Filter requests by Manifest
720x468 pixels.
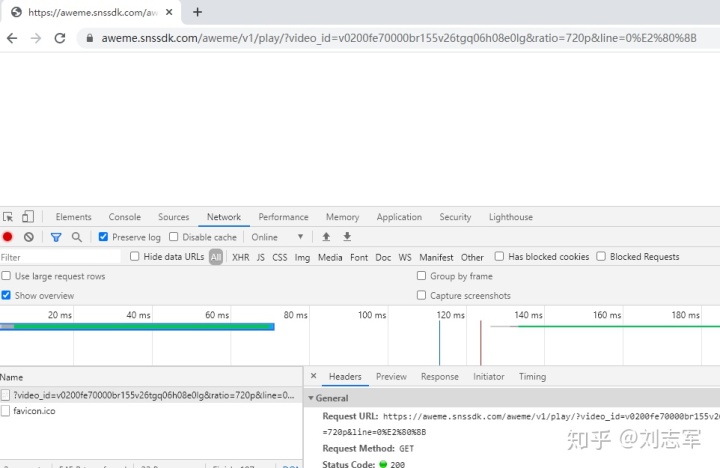pyautogui.click(x=436, y=257)
